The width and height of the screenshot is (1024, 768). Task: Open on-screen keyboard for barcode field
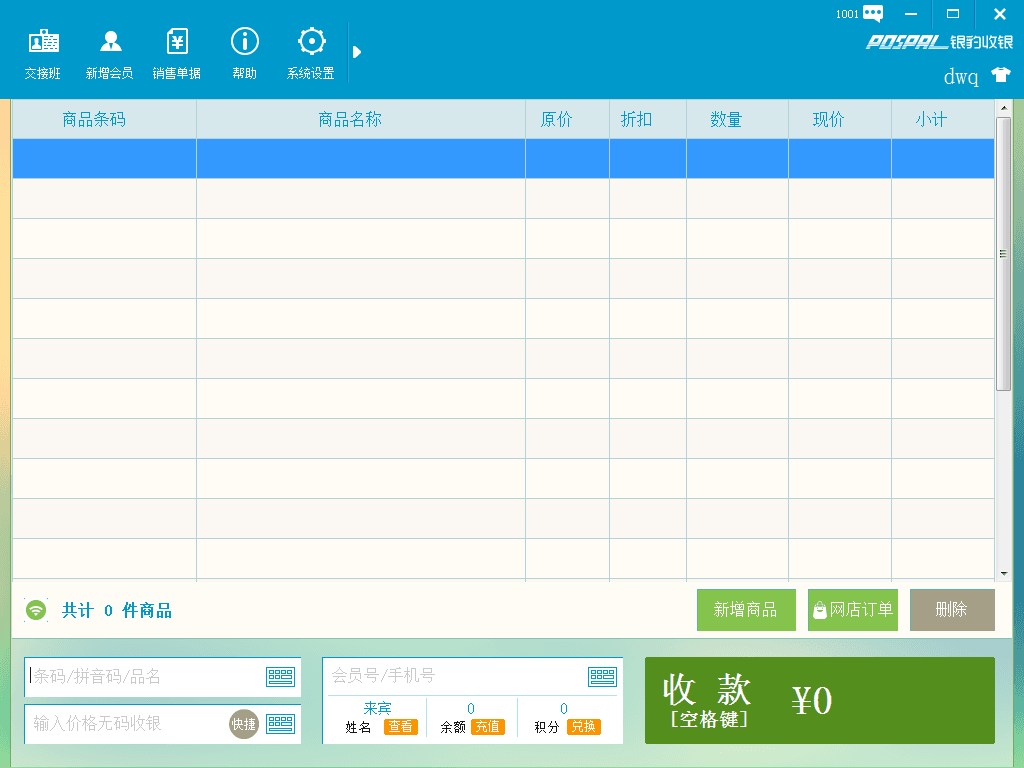tap(280, 677)
